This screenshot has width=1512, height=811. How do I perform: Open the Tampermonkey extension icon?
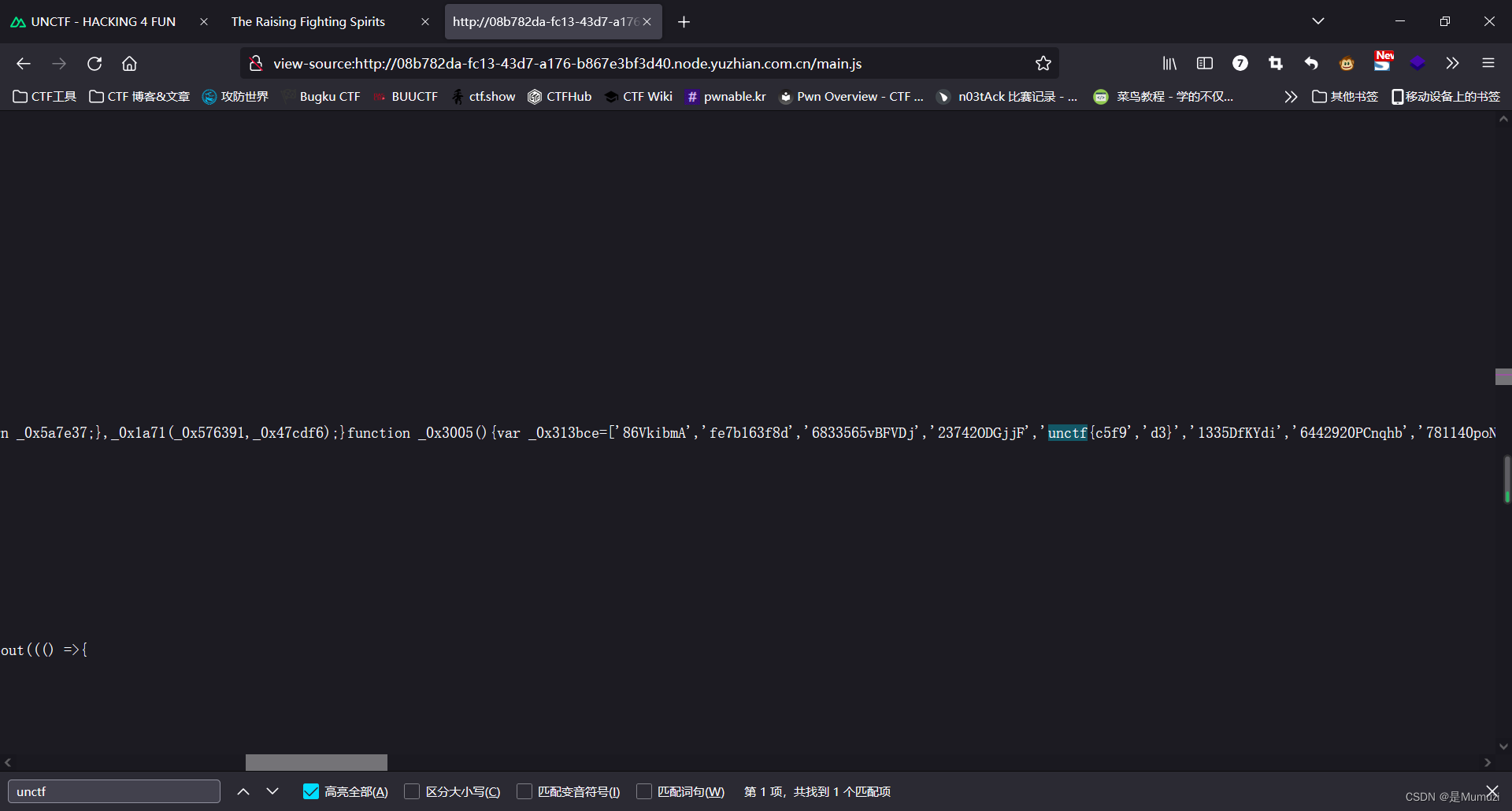click(1346, 63)
